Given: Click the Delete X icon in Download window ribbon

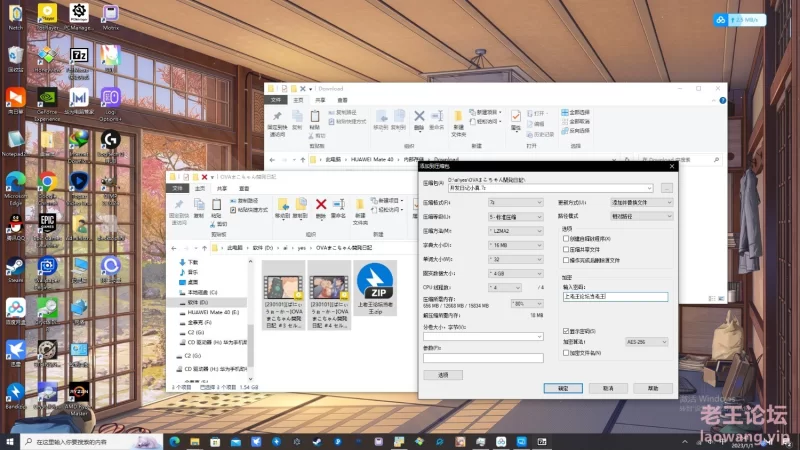Looking at the screenshot, I should click(x=419, y=117).
